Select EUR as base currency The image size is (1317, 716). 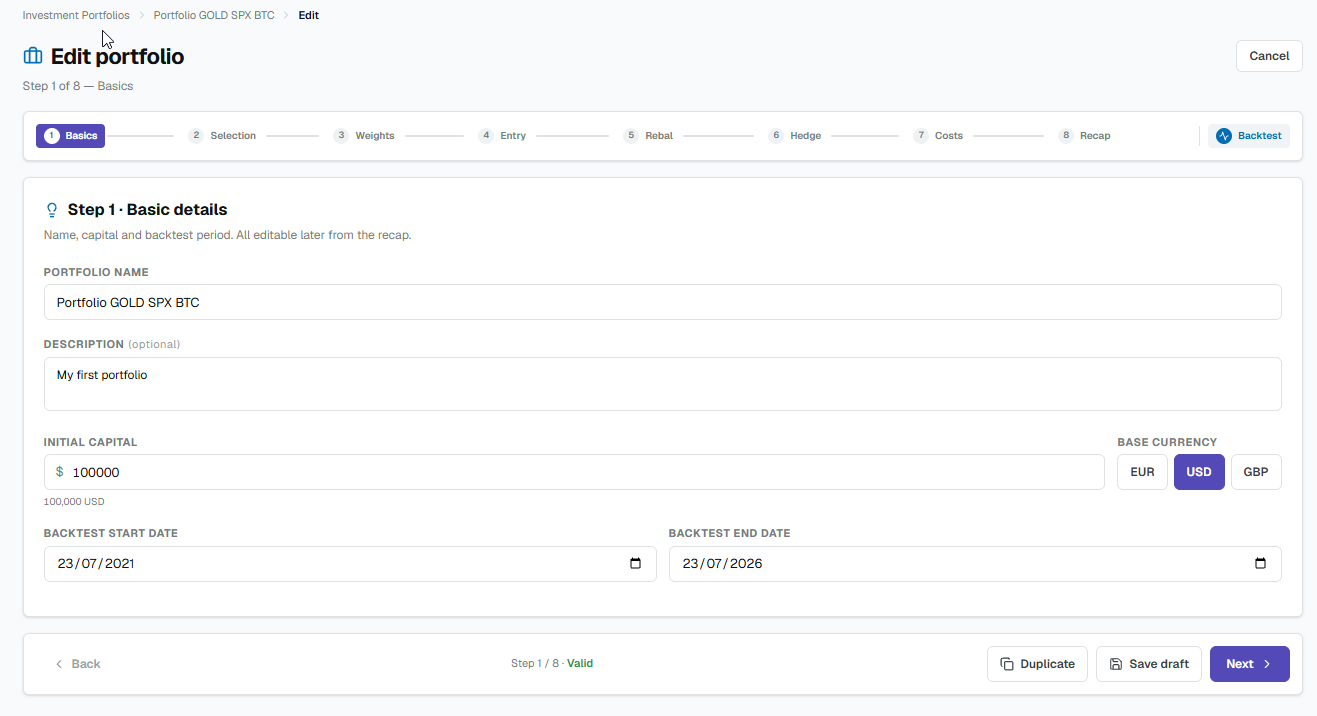tap(1142, 472)
